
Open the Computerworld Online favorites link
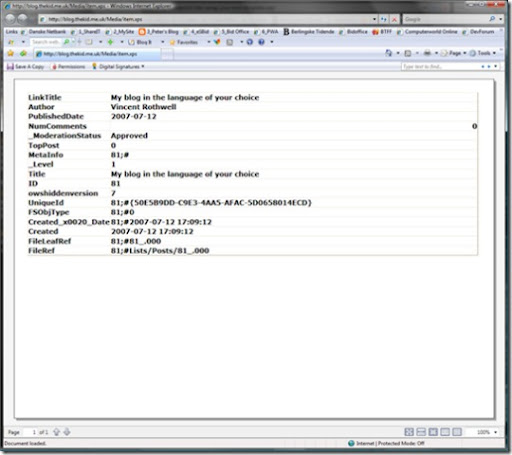[x=427, y=32]
